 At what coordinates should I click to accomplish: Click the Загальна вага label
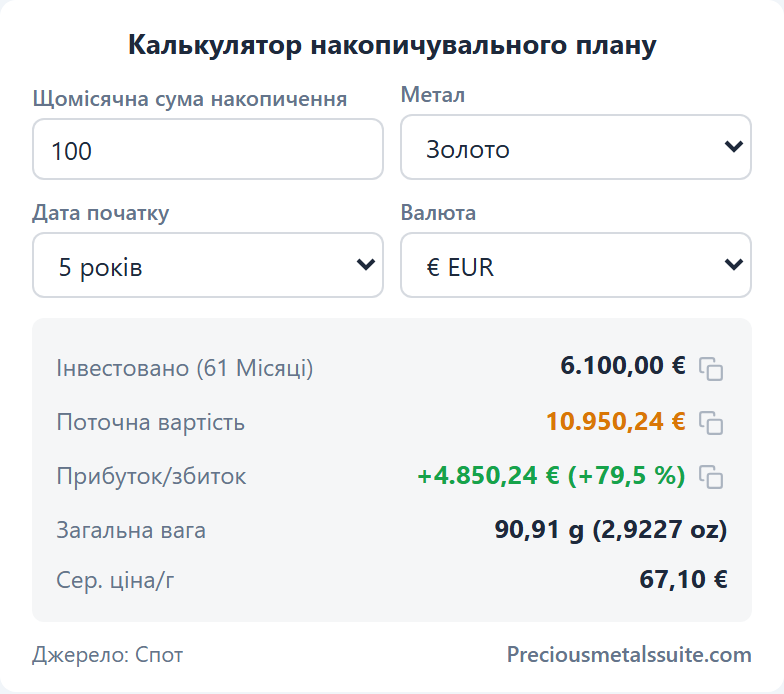click(x=131, y=530)
